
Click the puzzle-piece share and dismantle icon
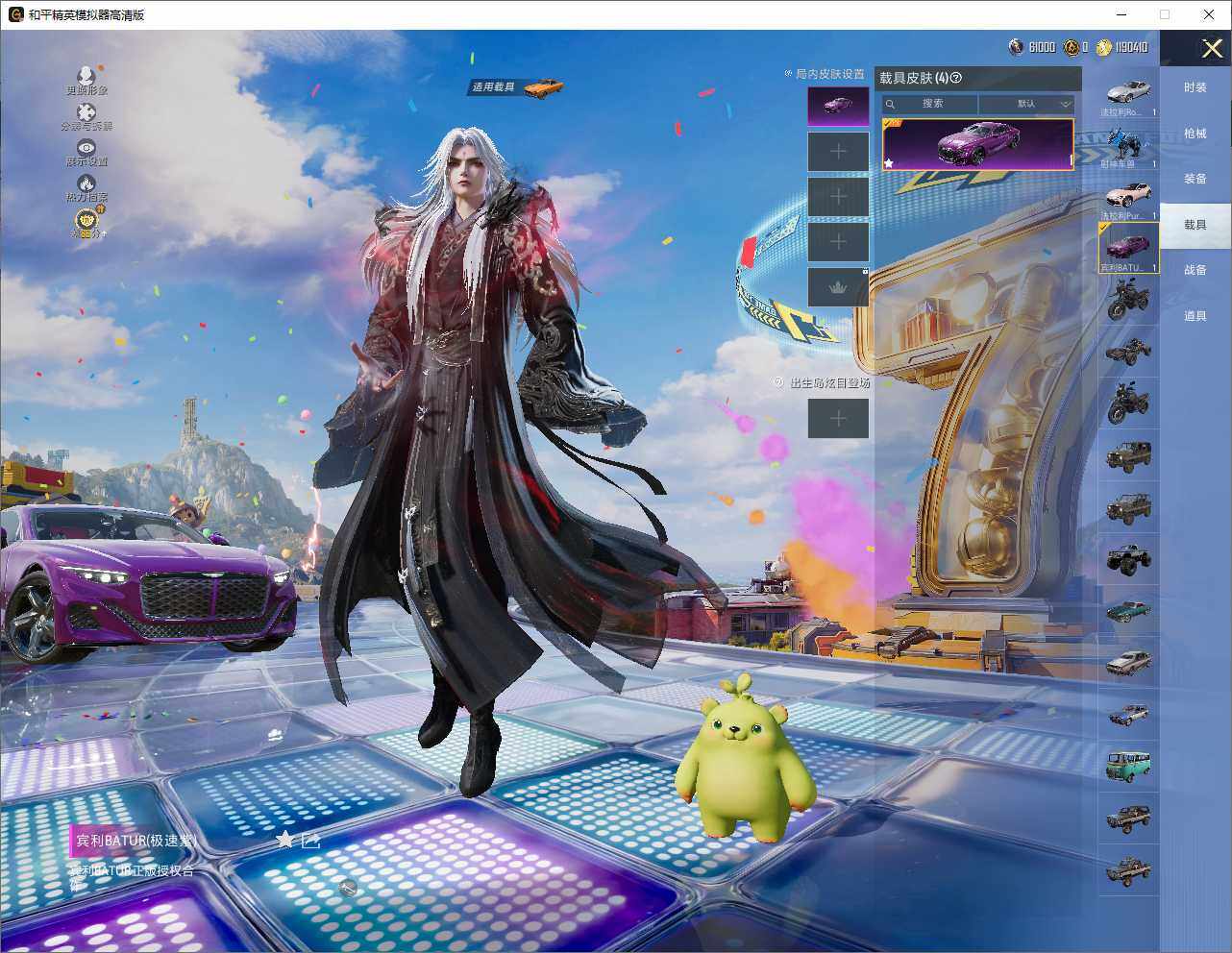pyautogui.click(x=86, y=112)
